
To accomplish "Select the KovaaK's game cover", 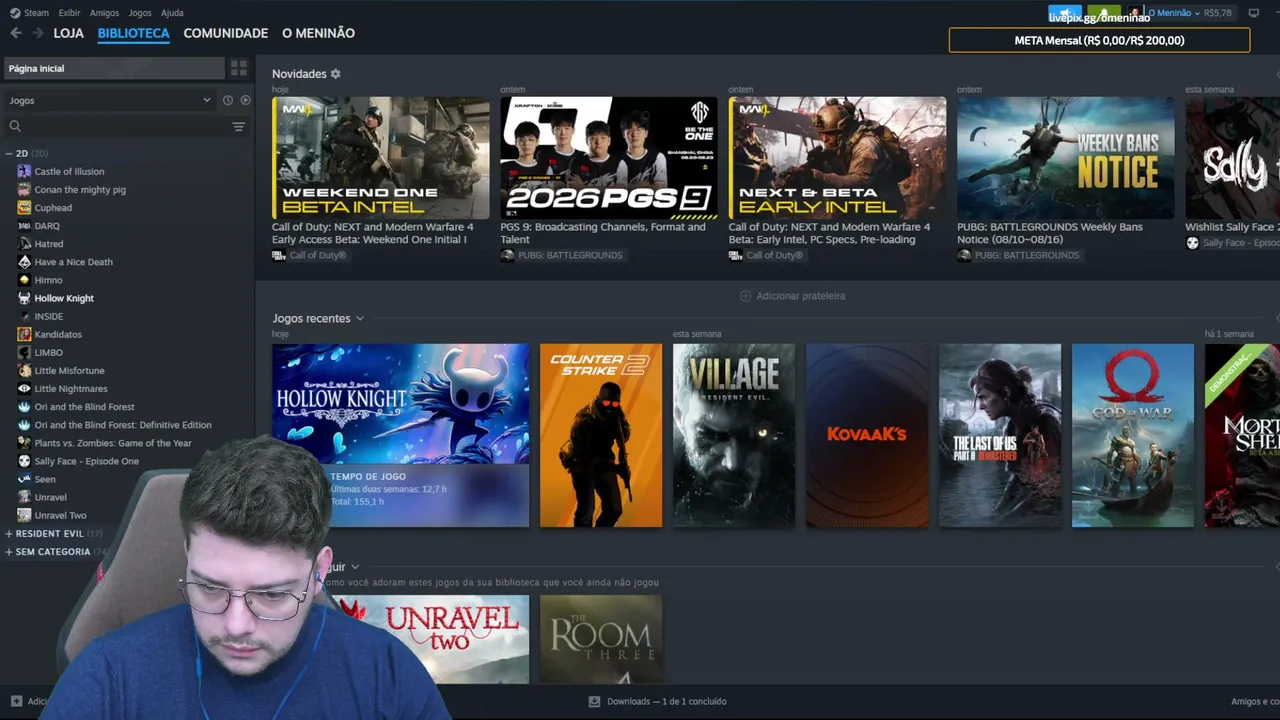I will [867, 435].
